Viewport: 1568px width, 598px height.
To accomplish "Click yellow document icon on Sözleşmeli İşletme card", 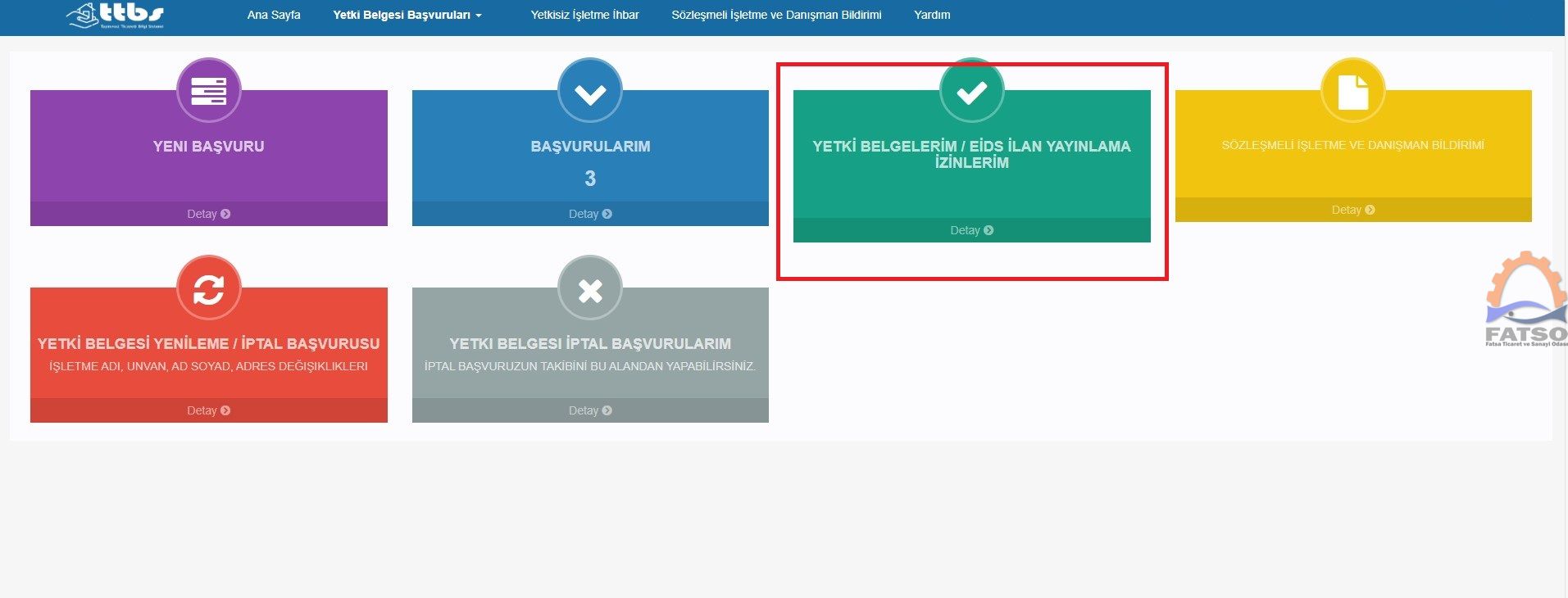I will point(1352,92).
